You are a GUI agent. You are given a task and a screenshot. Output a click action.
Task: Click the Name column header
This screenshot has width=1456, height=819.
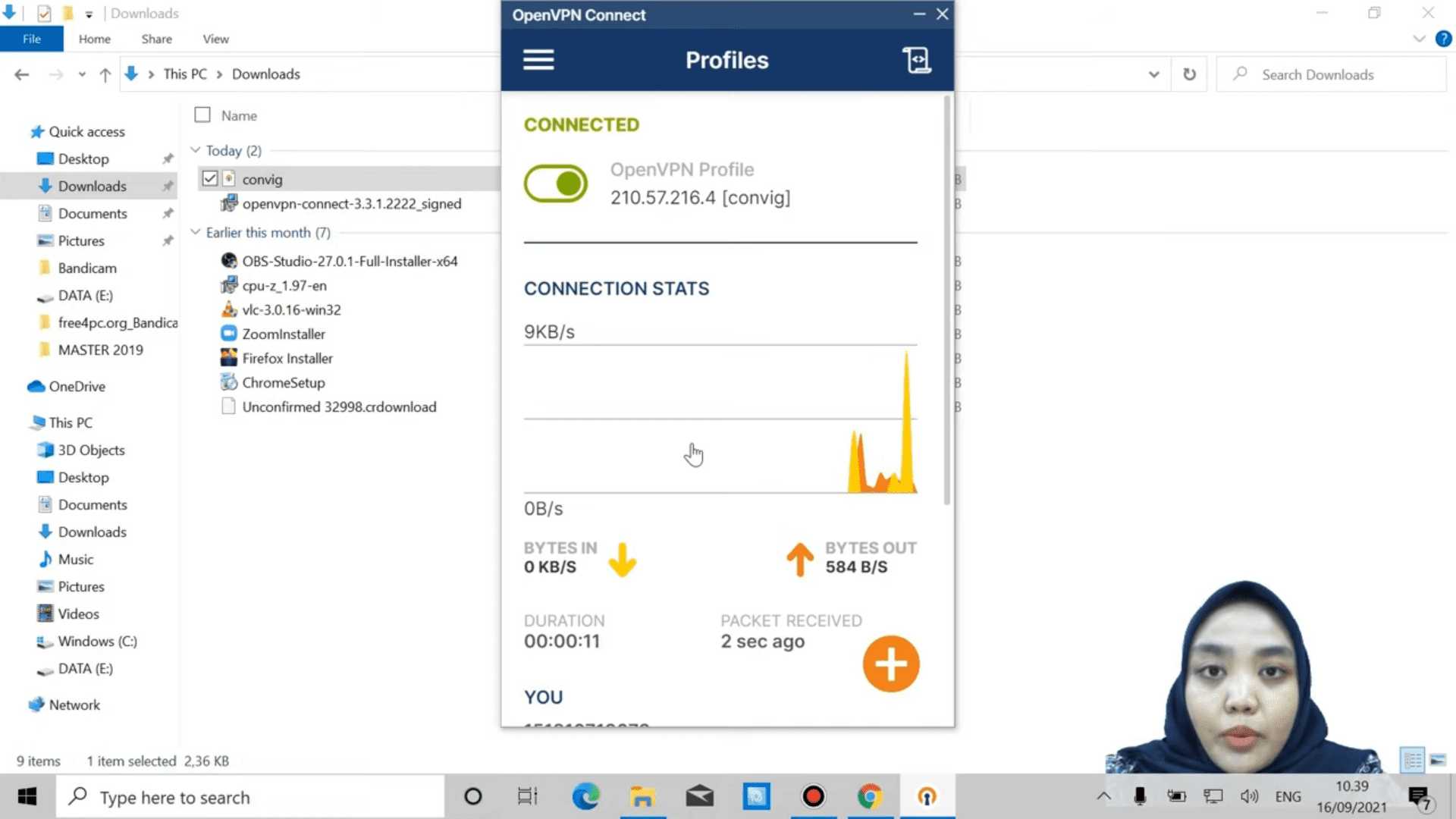click(240, 116)
